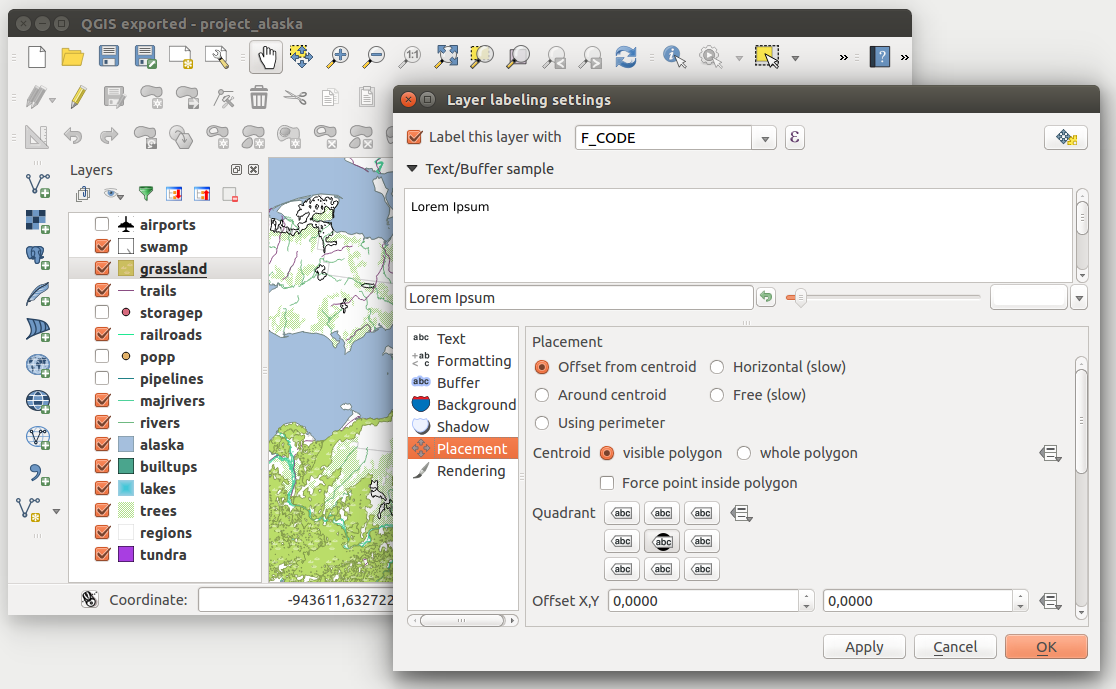Click the Open Project folder icon

click(x=72, y=57)
